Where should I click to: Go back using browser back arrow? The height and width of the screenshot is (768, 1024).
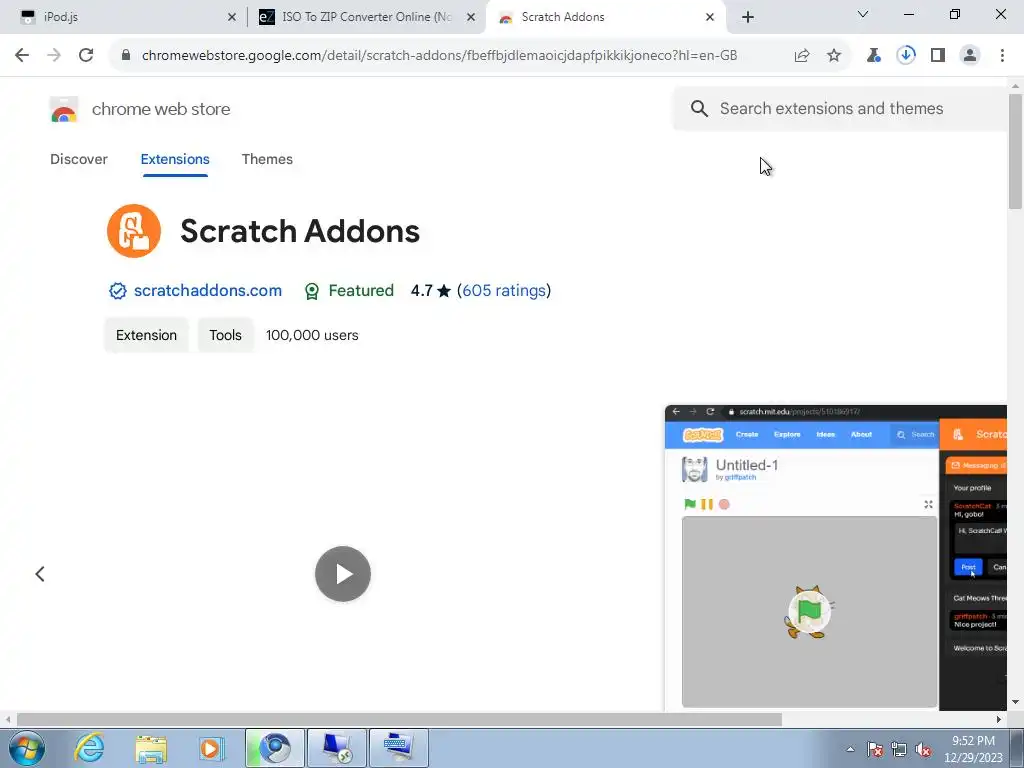22,56
